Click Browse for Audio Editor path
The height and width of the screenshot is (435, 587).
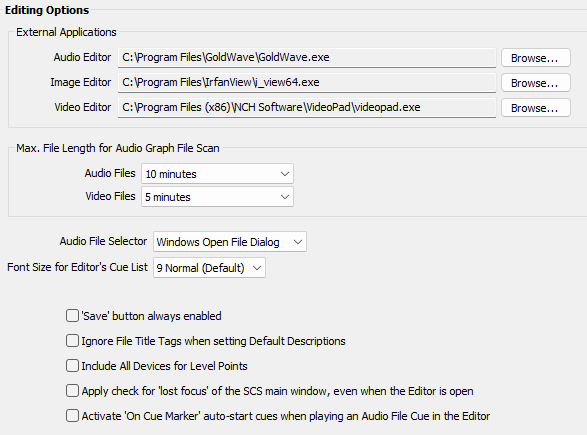536,58
